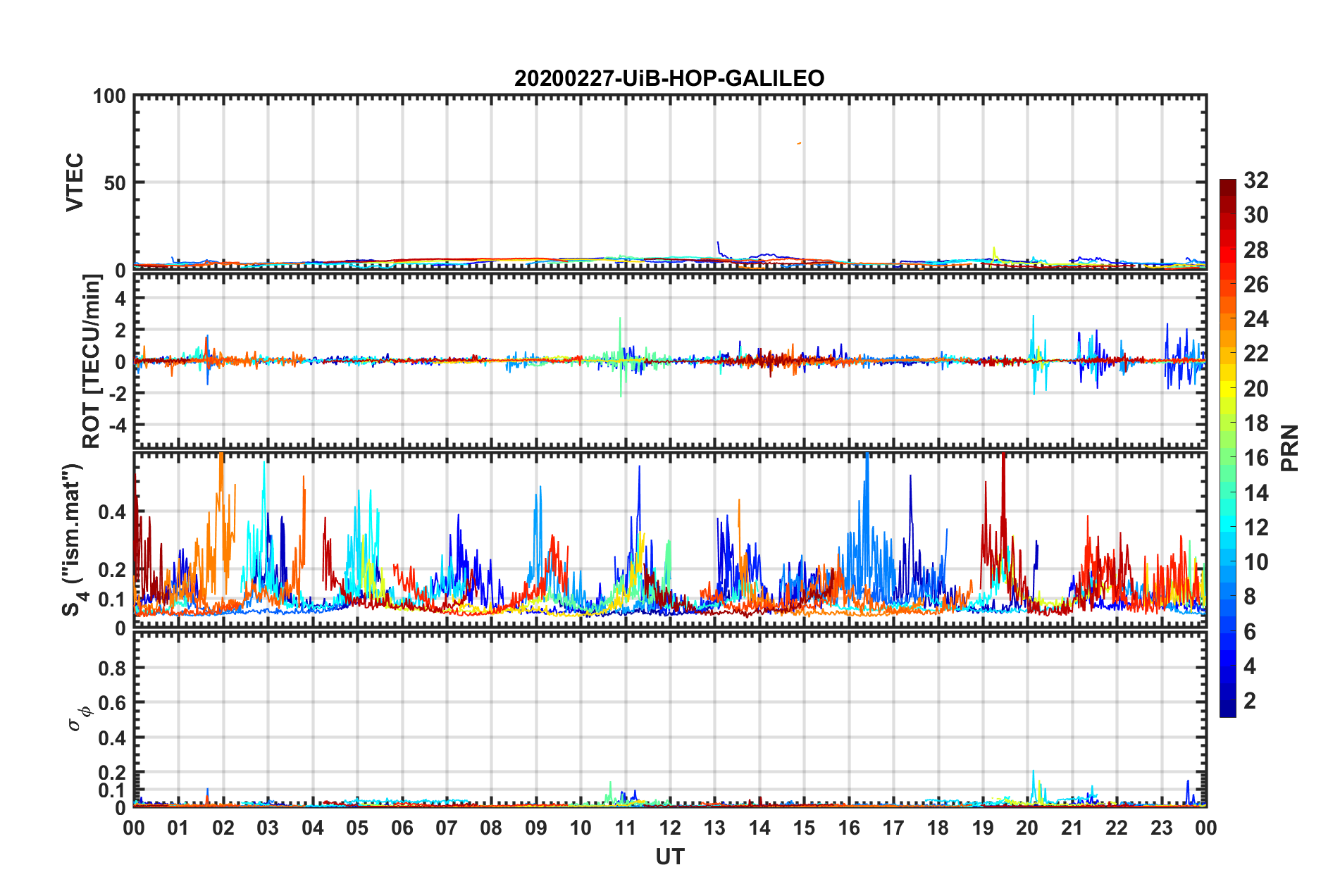1340x896 pixels.
Task: Click hour 06 on the UT axis
Action: pyautogui.click(x=402, y=828)
